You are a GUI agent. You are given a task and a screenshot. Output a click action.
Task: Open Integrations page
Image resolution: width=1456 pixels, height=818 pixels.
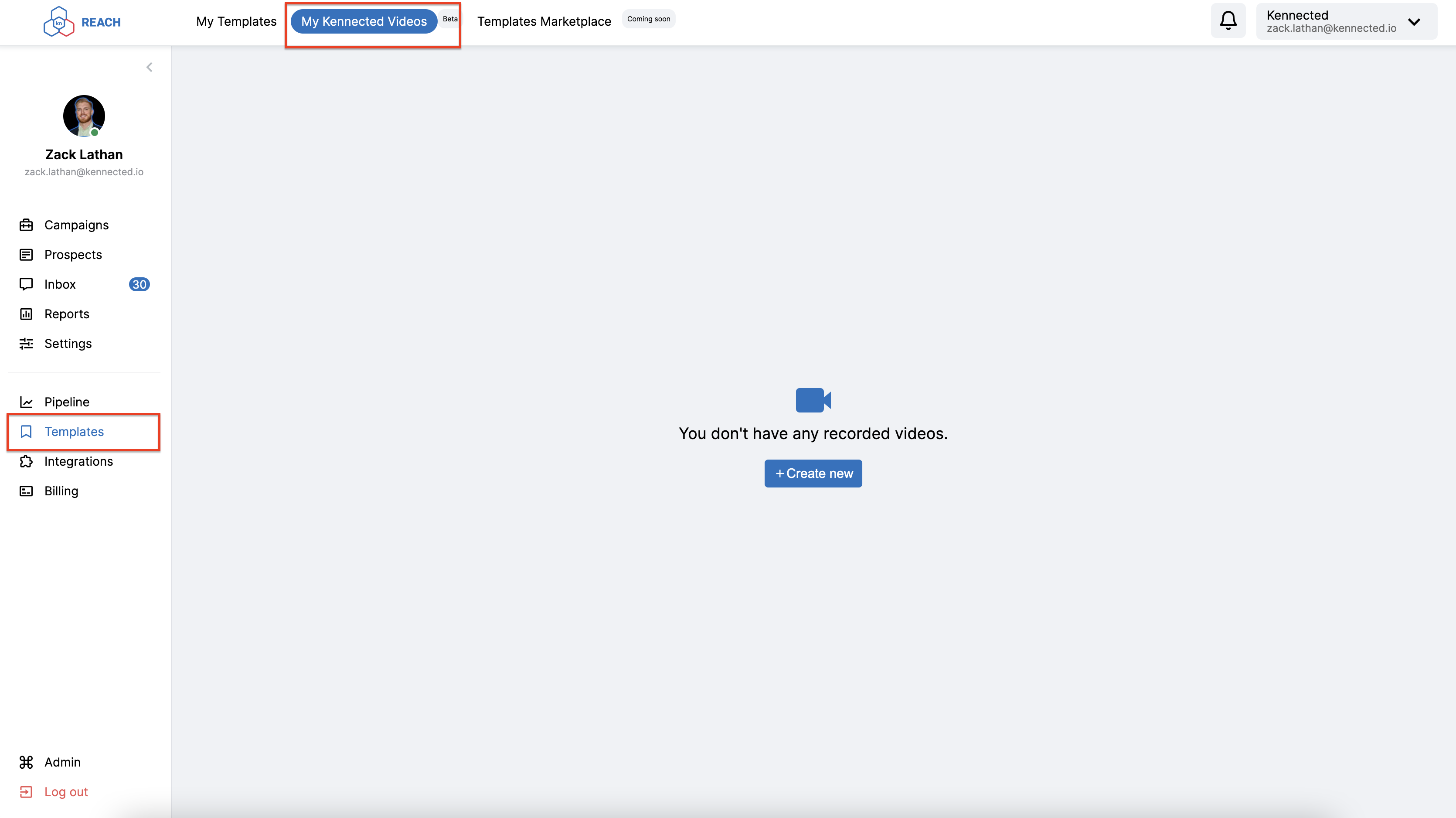(78, 462)
